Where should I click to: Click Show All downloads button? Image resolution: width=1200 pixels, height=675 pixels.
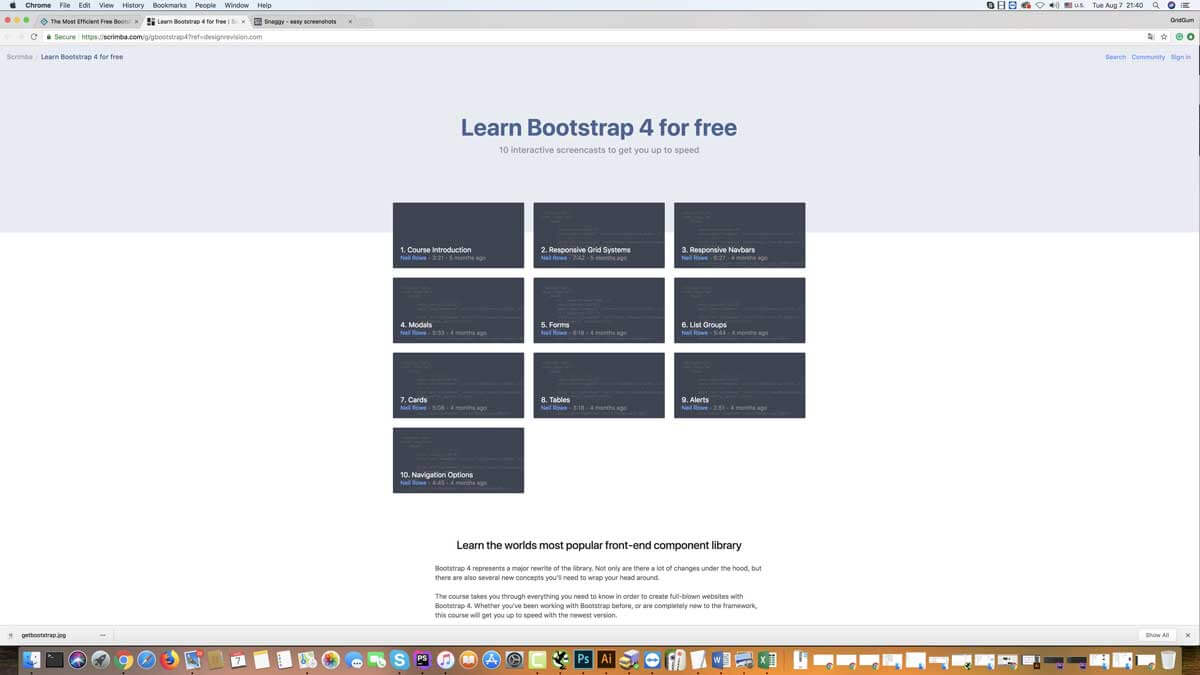1157,635
